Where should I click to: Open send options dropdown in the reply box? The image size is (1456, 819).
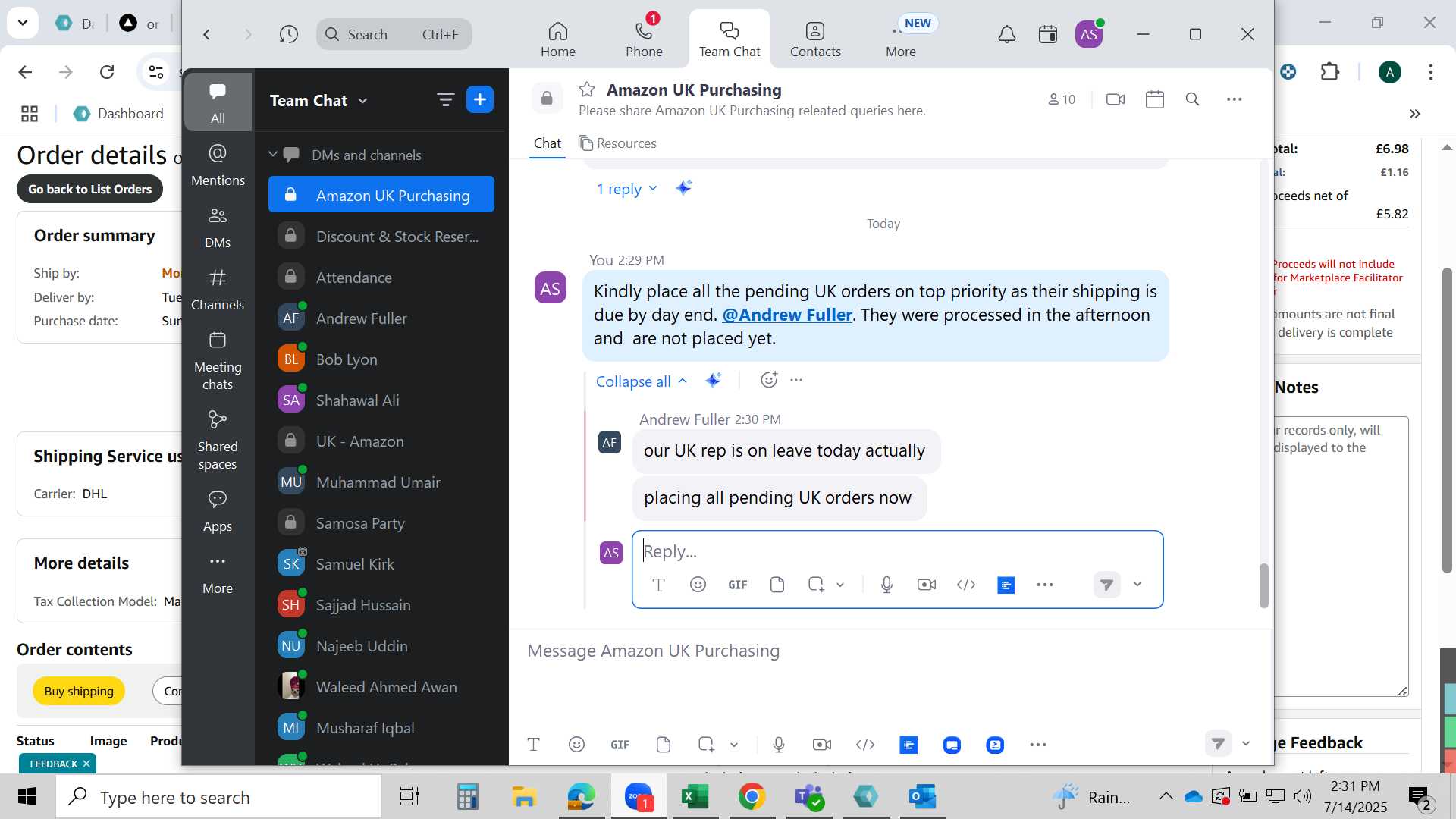(1137, 584)
